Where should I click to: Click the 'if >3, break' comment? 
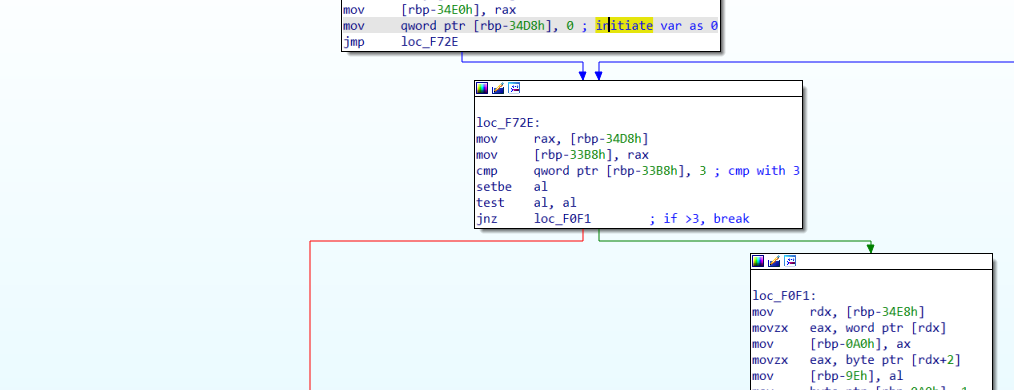(706, 219)
